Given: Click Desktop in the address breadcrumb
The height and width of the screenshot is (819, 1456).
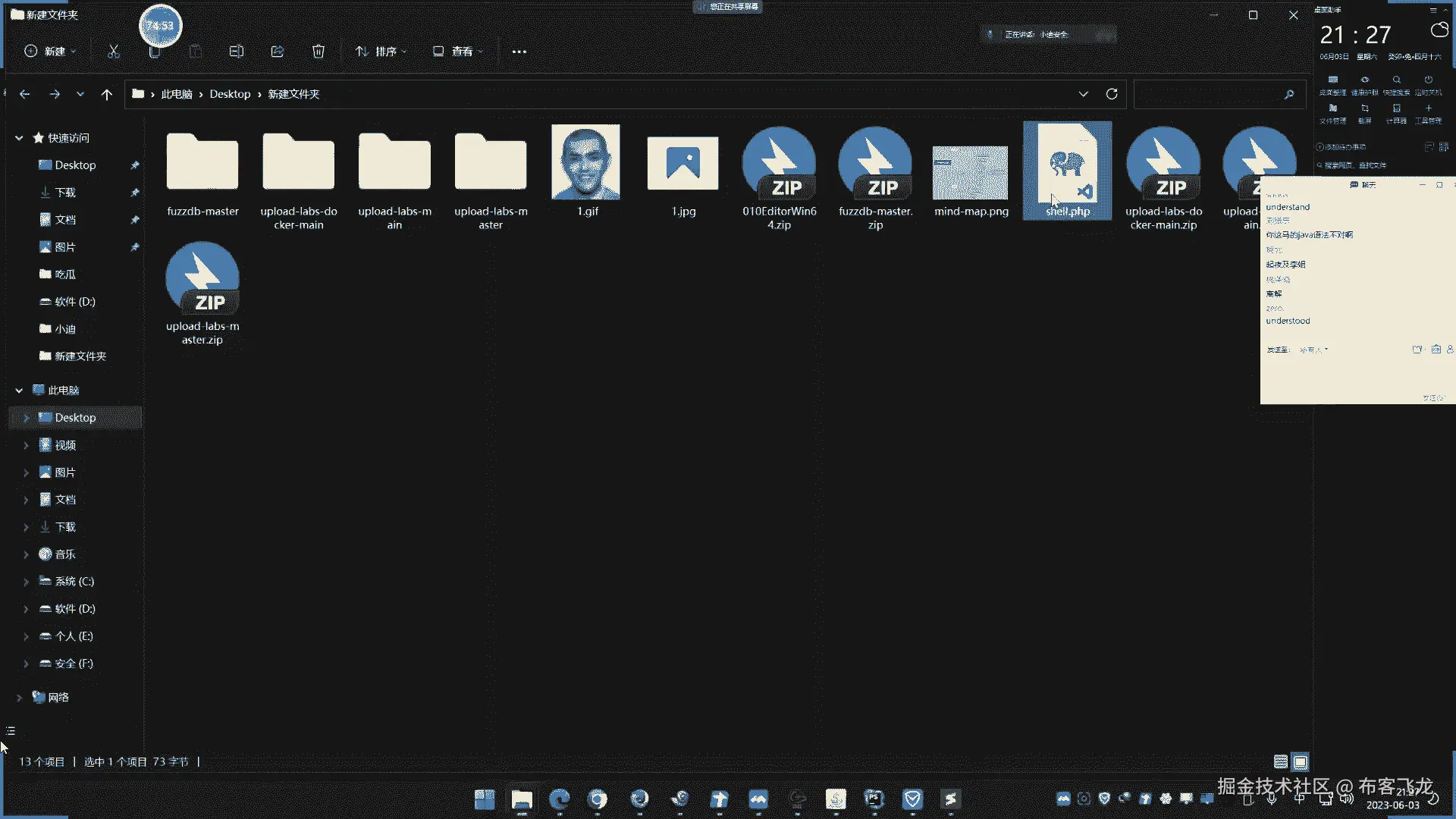Looking at the screenshot, I should (x=230, y=94).
